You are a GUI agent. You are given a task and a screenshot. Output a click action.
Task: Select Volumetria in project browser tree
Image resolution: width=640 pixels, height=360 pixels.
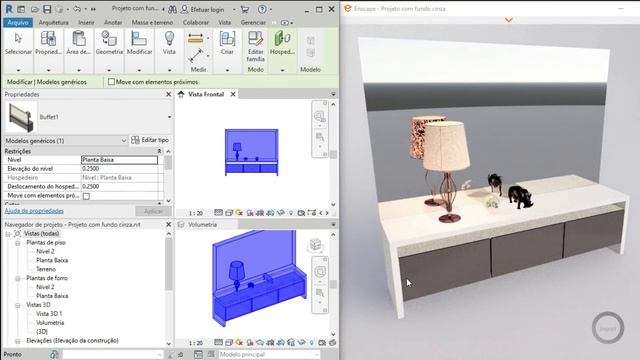(x=50, y=323)
